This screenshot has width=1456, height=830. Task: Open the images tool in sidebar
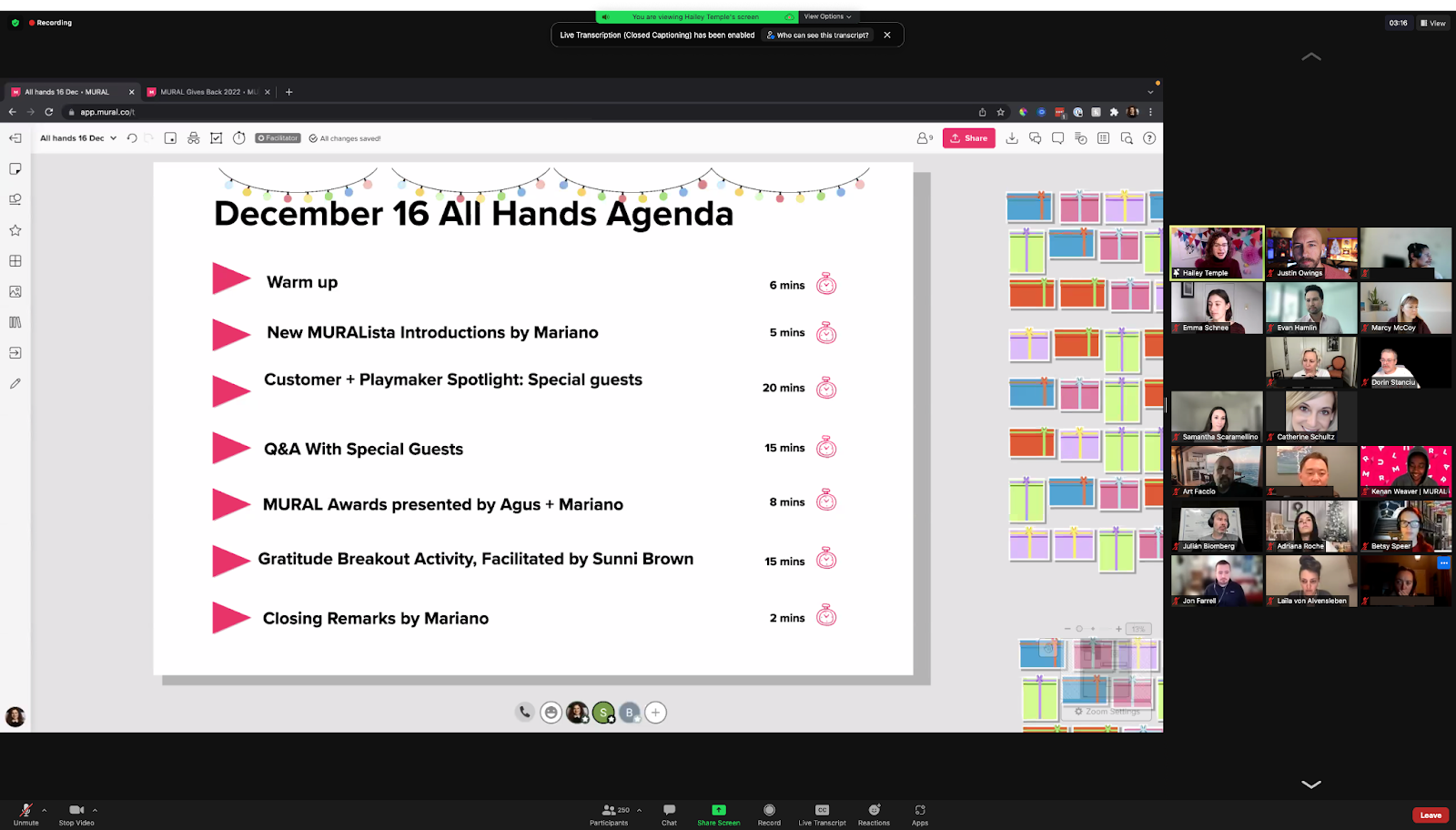[x=15, y=292]
